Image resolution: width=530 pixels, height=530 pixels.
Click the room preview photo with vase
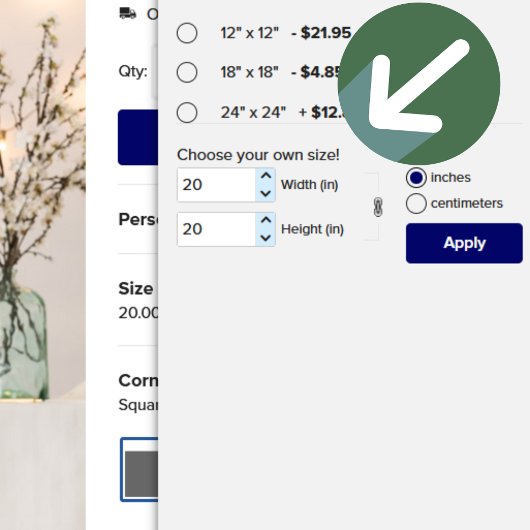click(x=43, y=265)
